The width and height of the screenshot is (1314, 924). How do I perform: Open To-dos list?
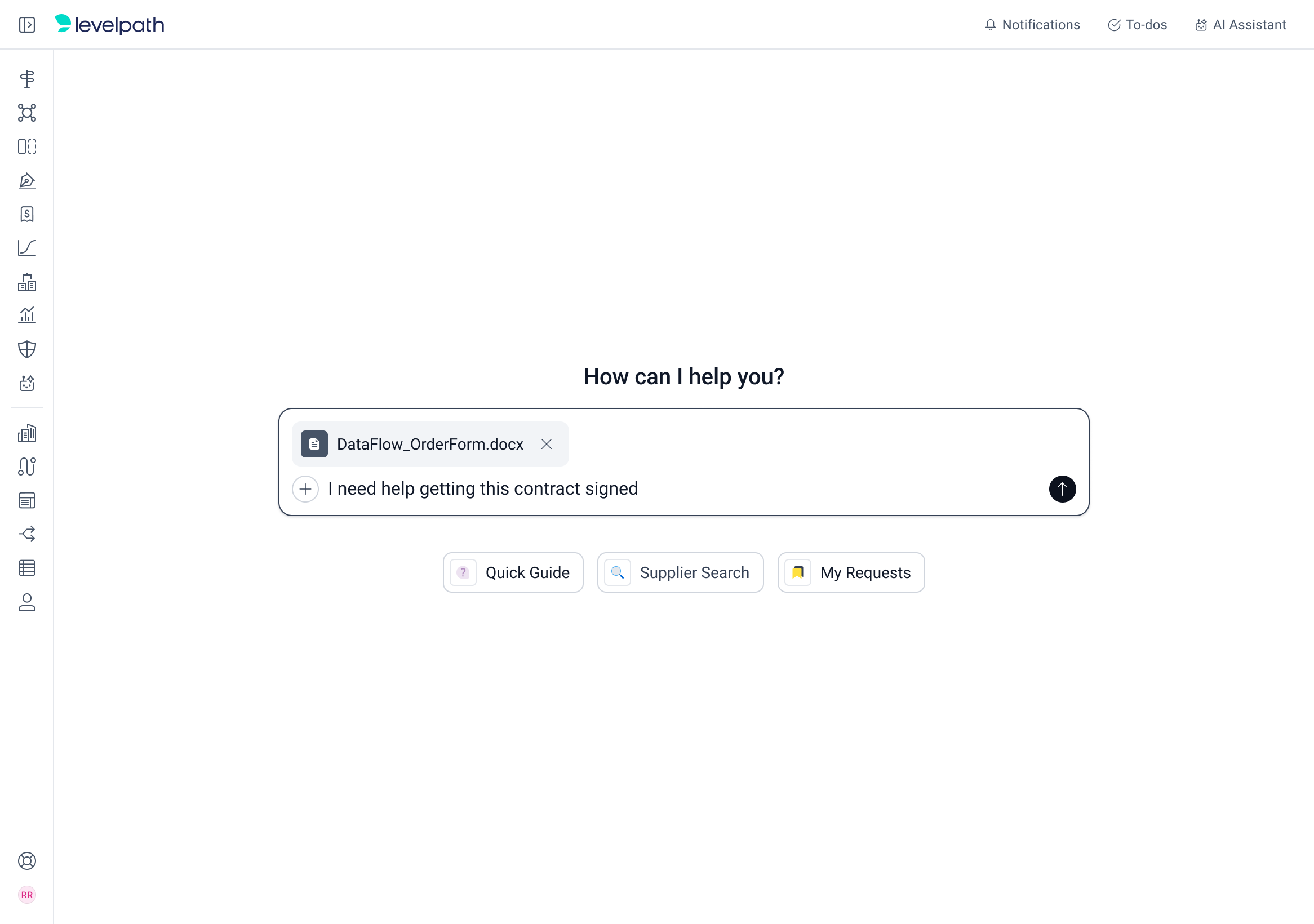tap(1137, 25)
